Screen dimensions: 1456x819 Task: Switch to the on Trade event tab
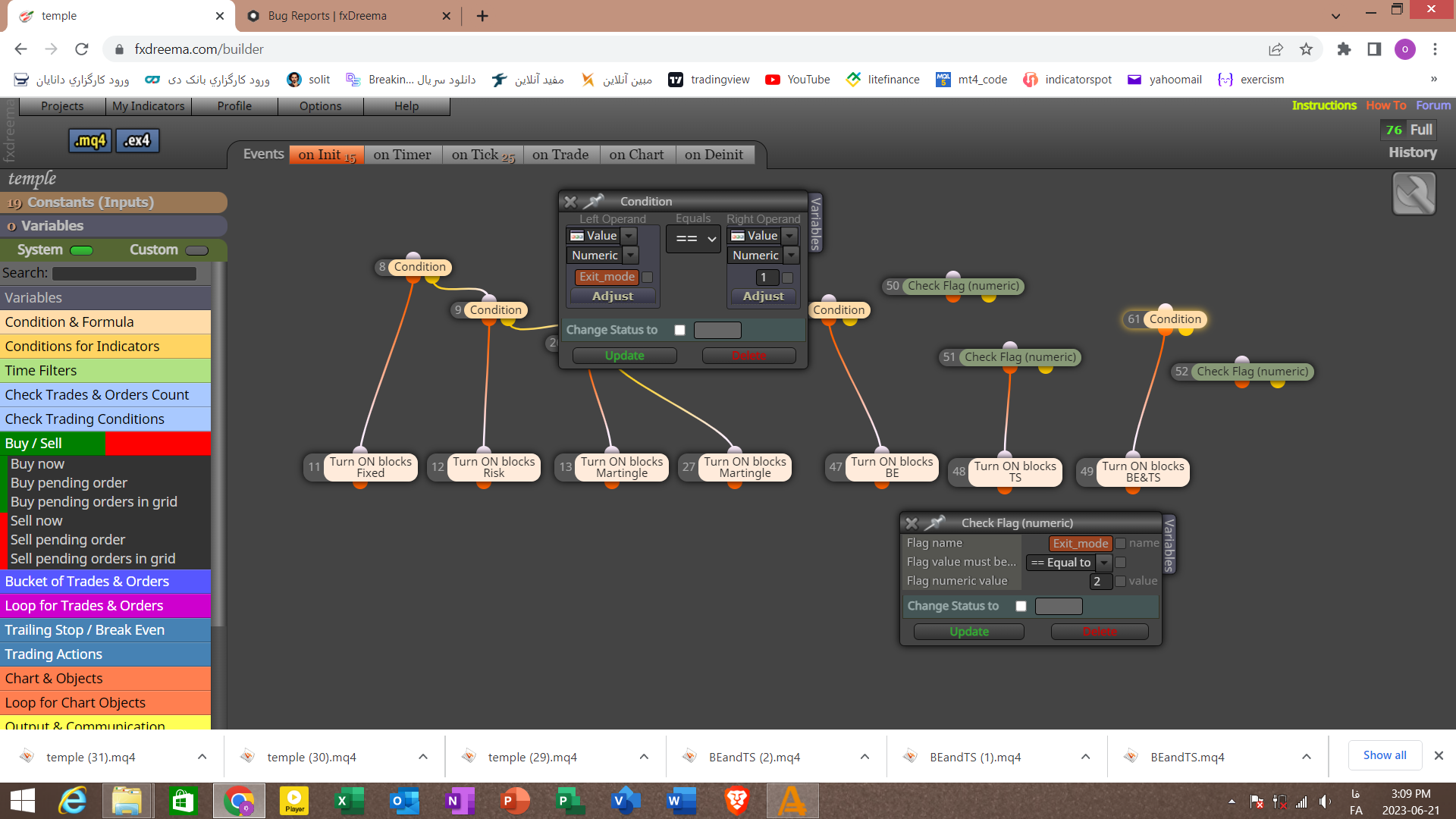point(560,155)
